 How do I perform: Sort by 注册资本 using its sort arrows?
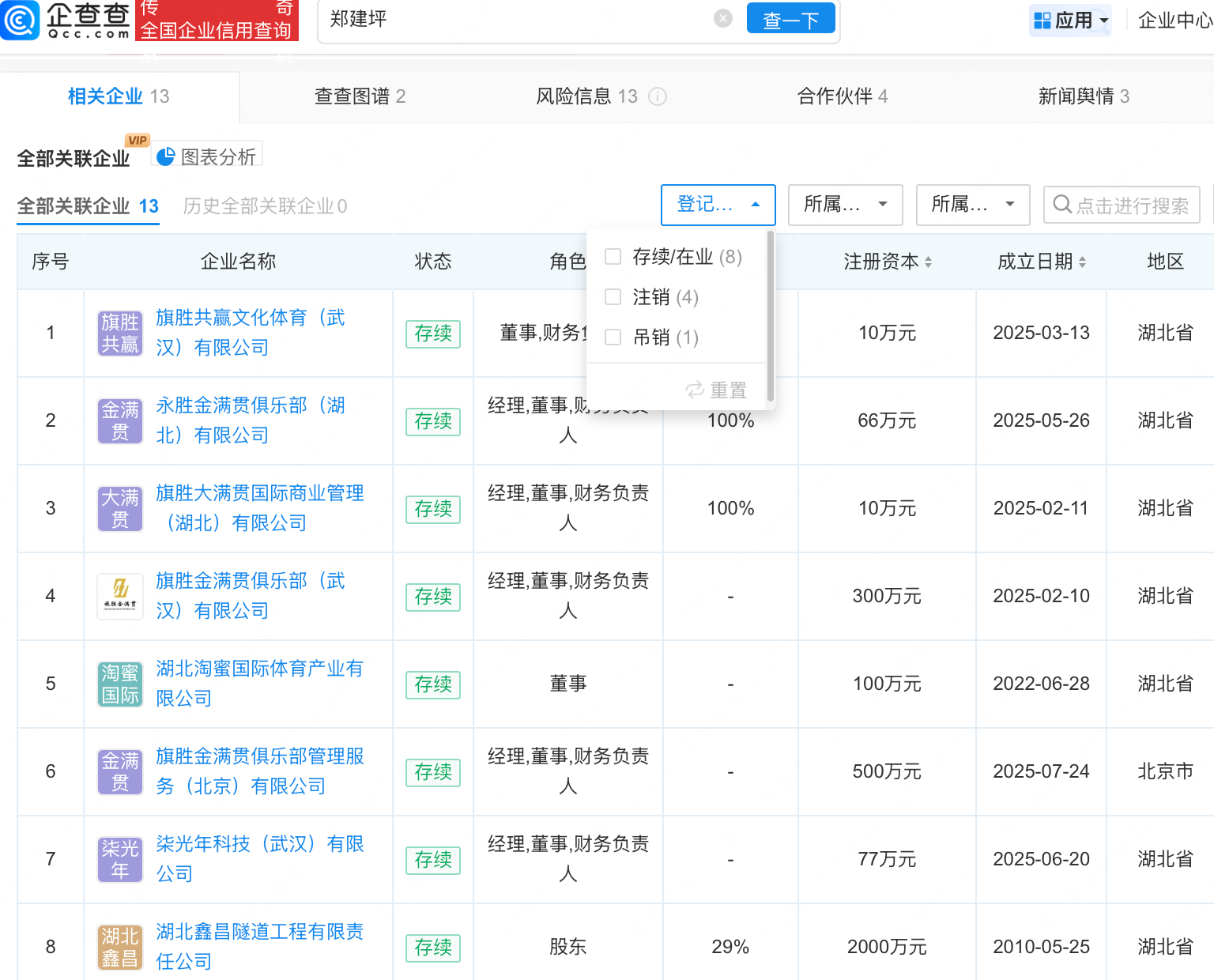[928, 262]
